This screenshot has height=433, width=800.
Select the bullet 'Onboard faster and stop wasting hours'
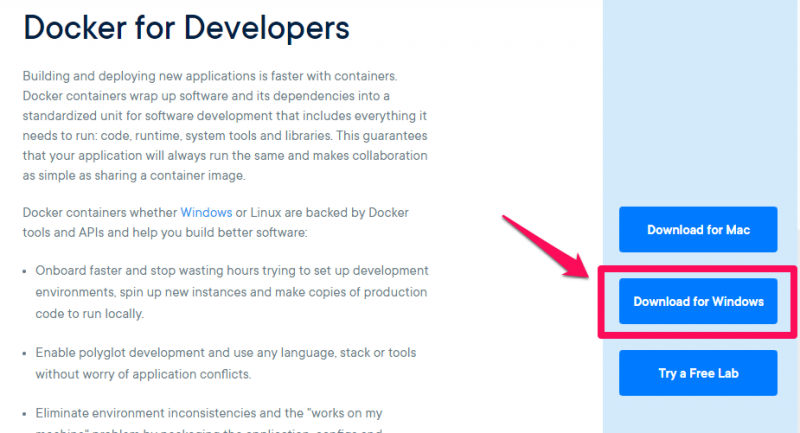(232, 292)
